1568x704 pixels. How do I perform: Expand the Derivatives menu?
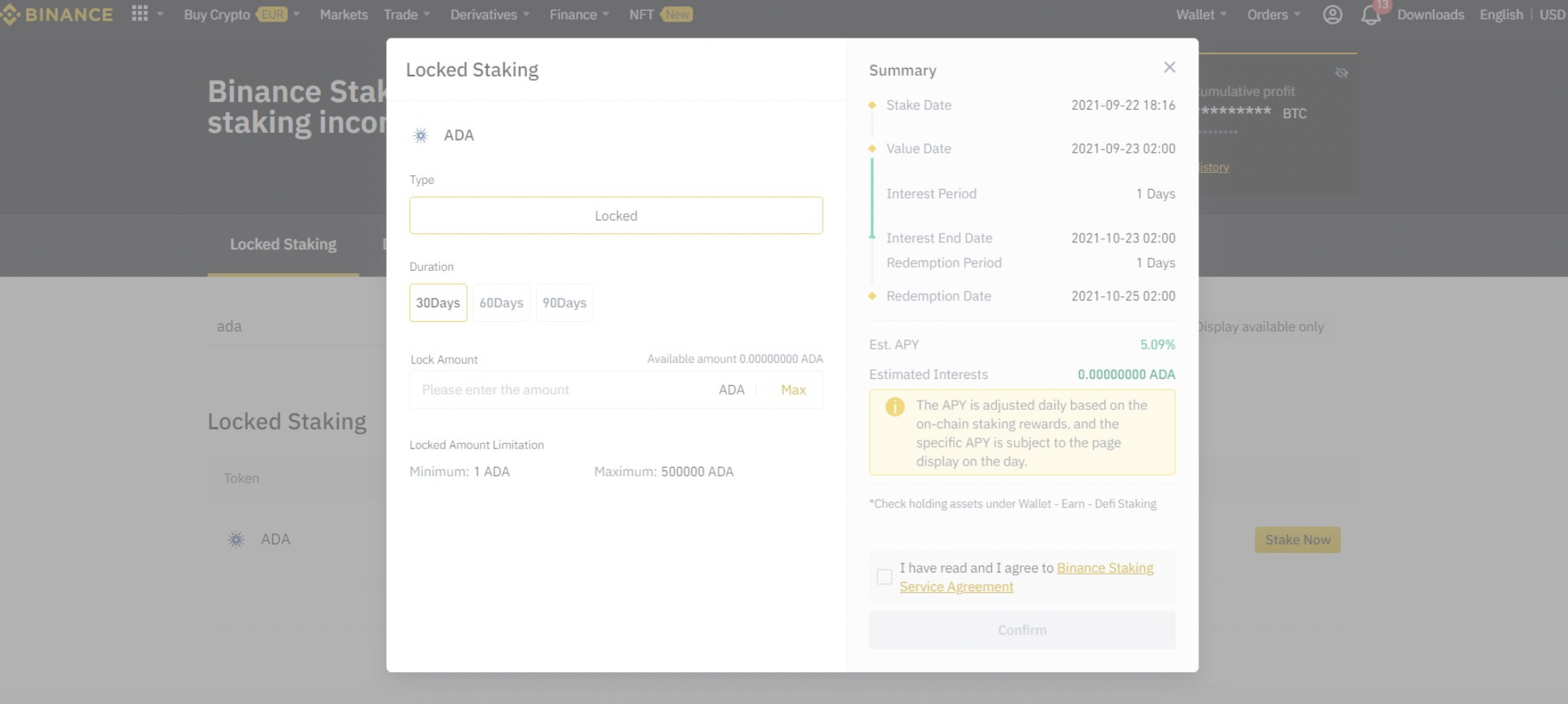[x=490, y=15]
